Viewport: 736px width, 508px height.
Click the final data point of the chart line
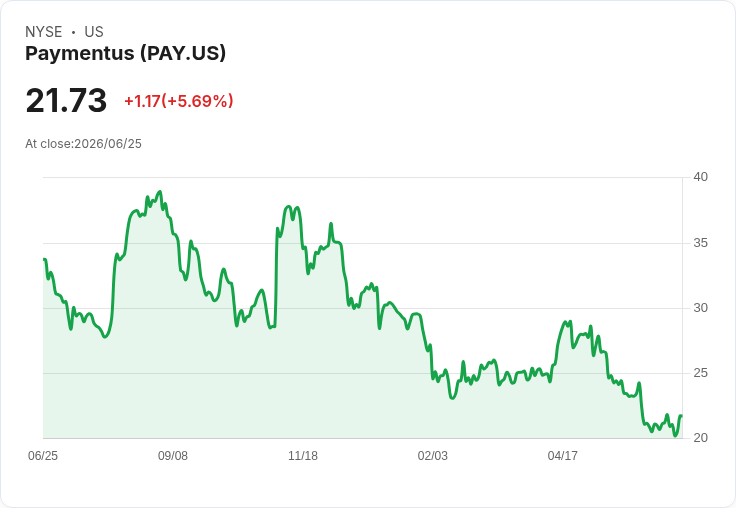(681, 416)
